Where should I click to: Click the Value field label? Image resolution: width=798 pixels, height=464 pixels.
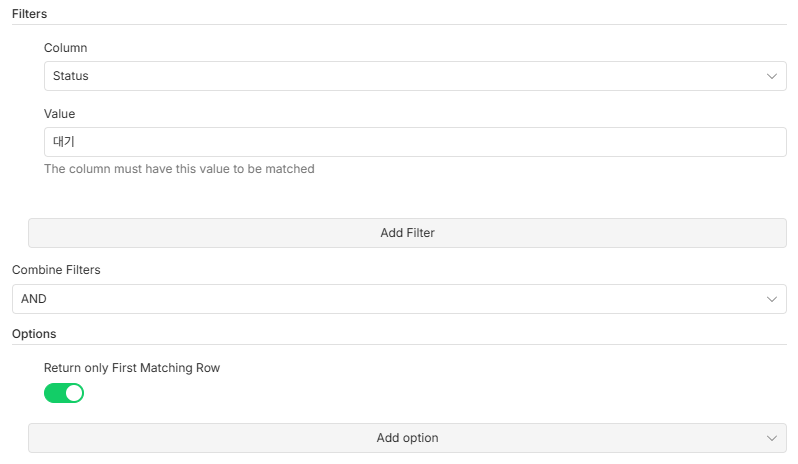click(x=59, y=114)
